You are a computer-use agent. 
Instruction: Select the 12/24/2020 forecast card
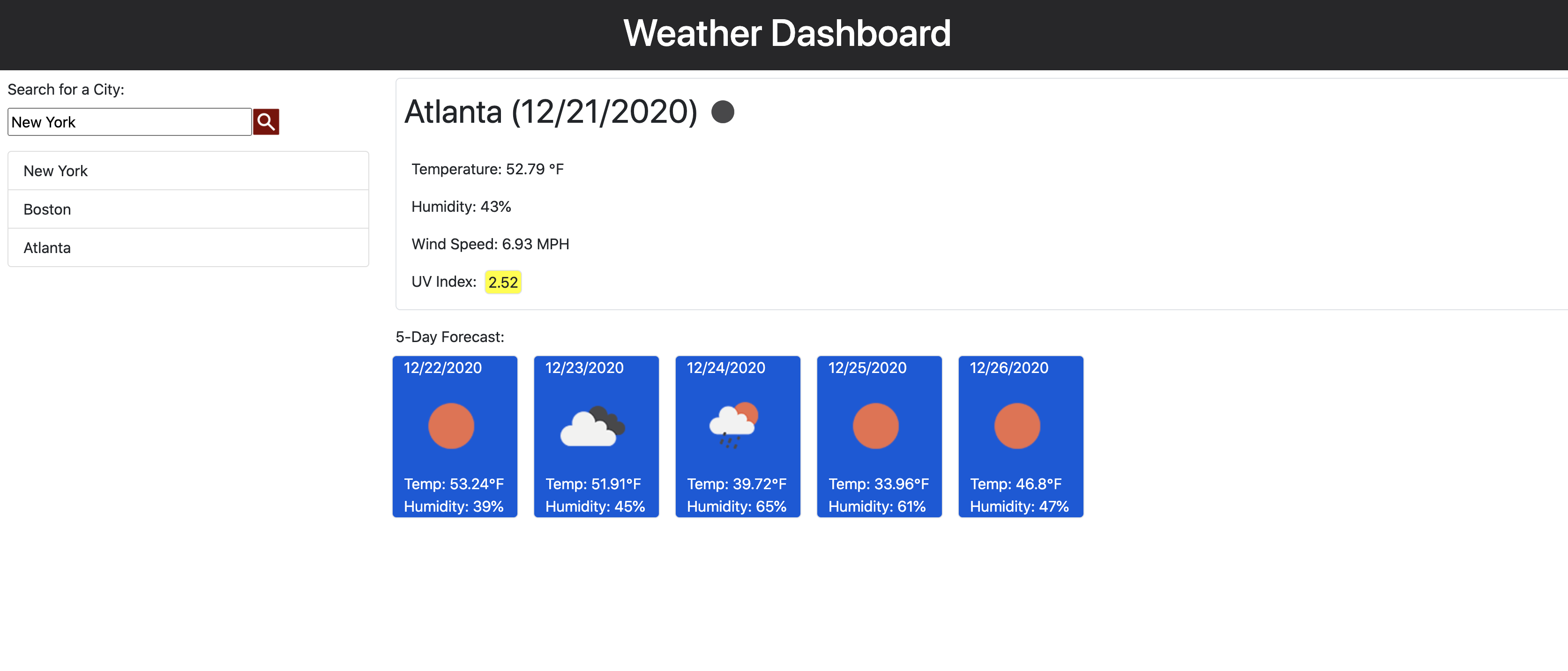click(738, 437)
